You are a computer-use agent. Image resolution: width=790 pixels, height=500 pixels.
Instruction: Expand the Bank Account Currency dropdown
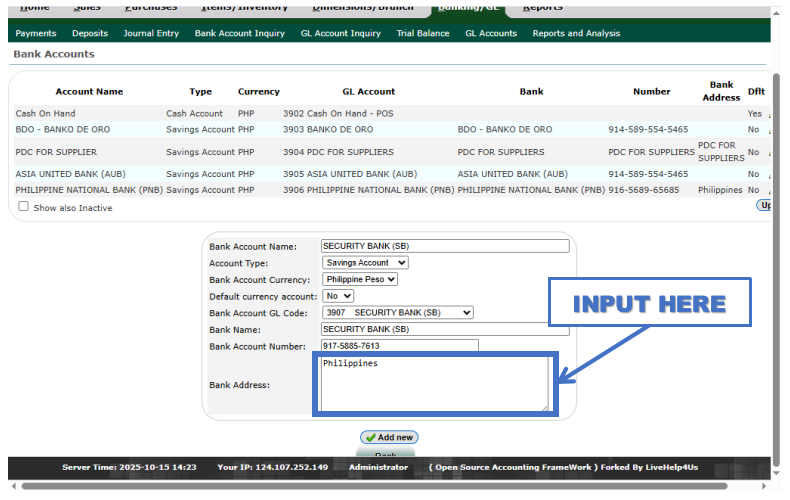[360, 280]
